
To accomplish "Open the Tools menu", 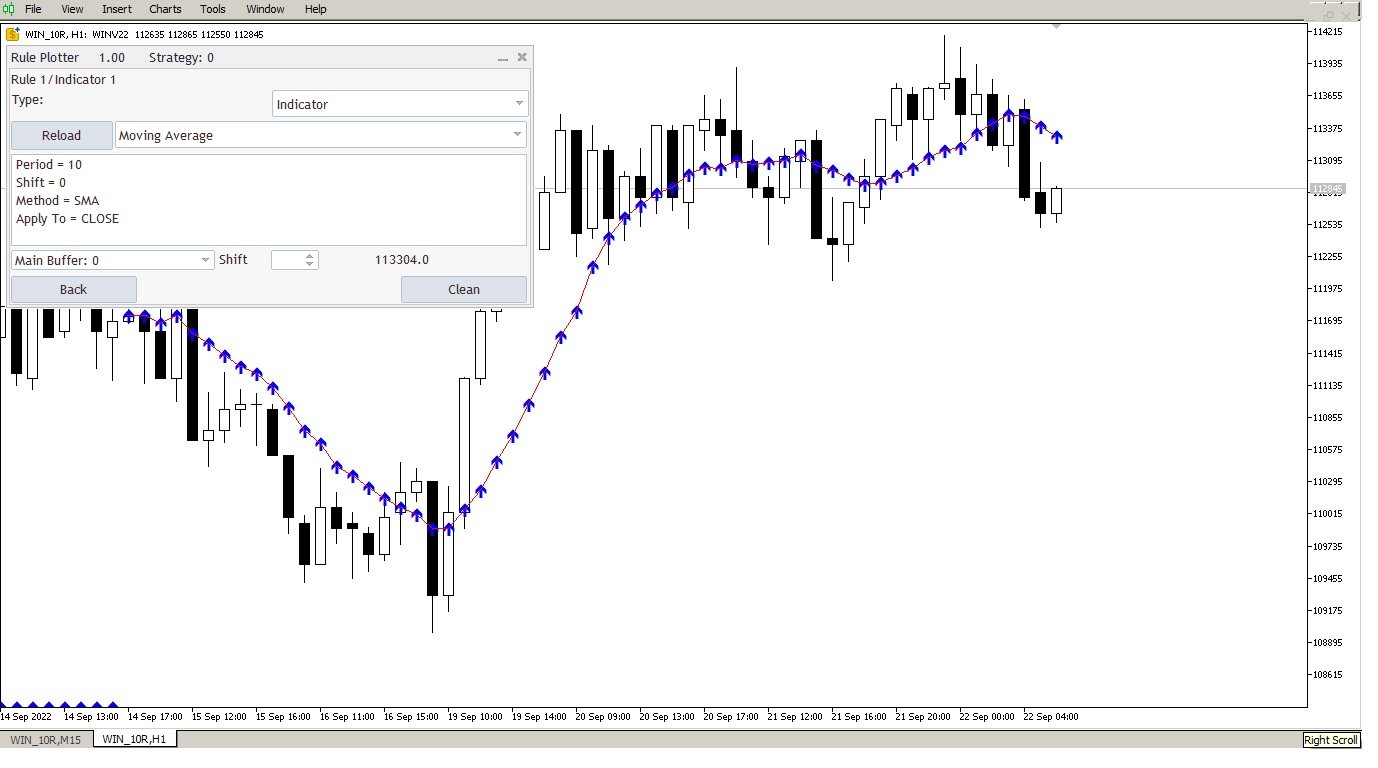I will [212, 9].
